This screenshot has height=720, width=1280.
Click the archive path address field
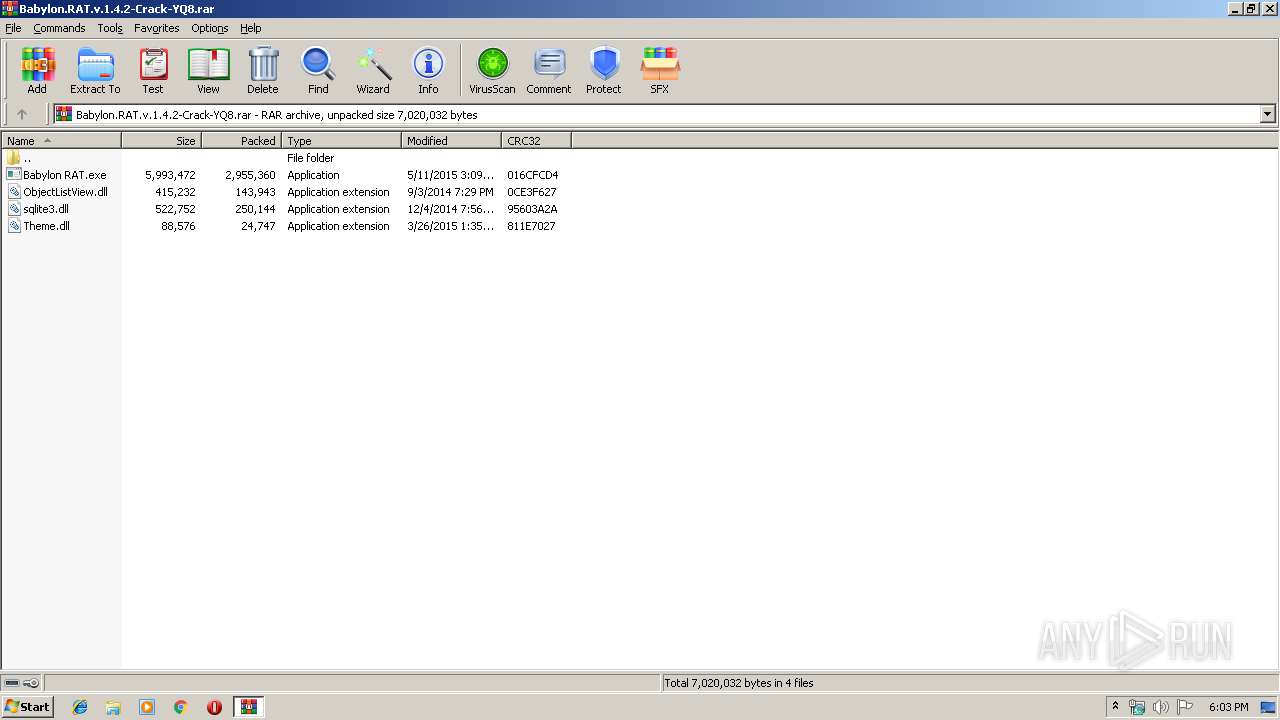[x=657, y=115]
